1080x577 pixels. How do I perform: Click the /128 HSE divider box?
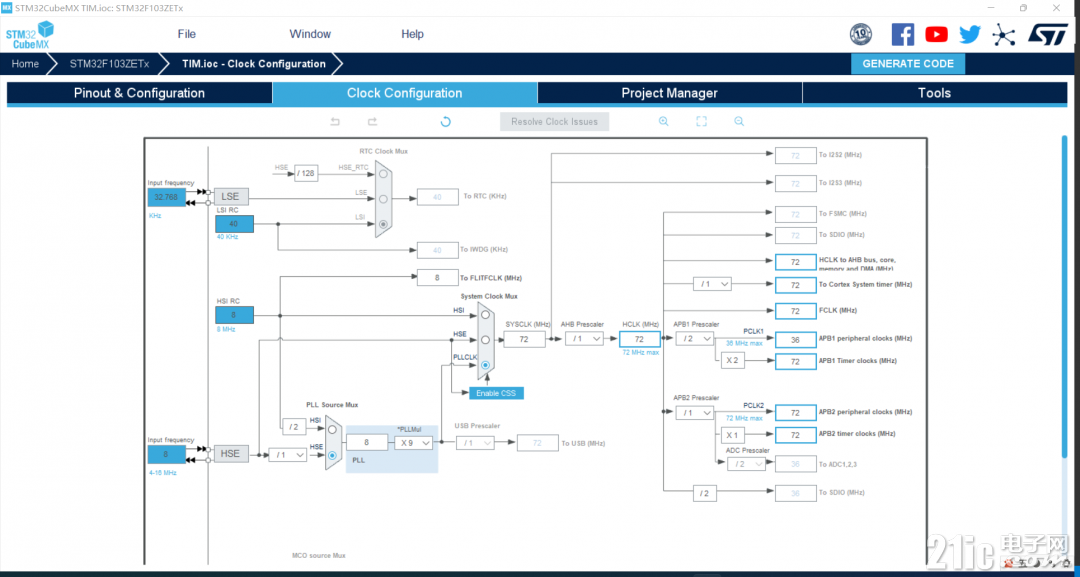[x=306, y=173]
